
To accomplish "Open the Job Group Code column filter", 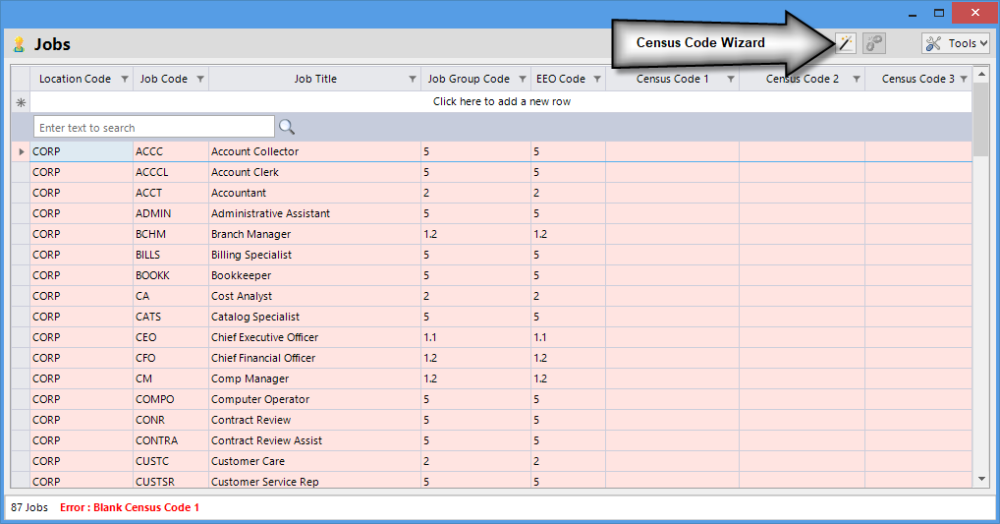I will [x=522, y=79].
